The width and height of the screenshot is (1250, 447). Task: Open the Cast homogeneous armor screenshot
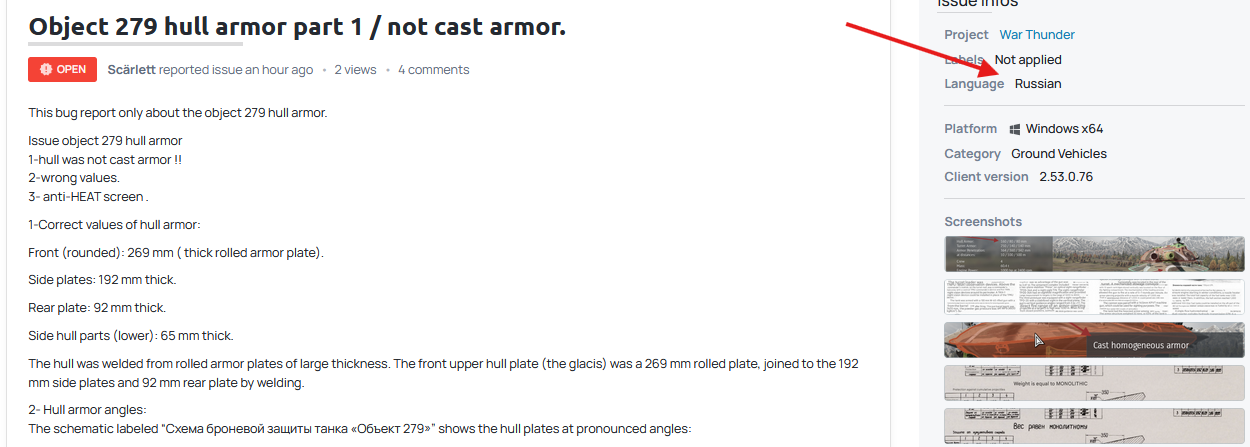1094,340
